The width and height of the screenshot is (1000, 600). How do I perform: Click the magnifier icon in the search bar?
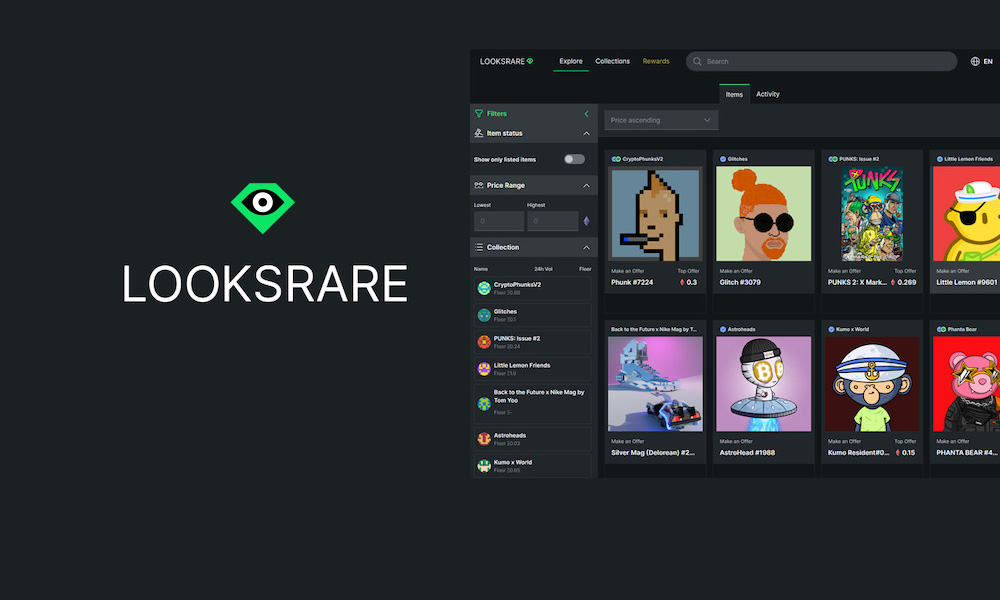pyautogui.click(x=697, y=61)
